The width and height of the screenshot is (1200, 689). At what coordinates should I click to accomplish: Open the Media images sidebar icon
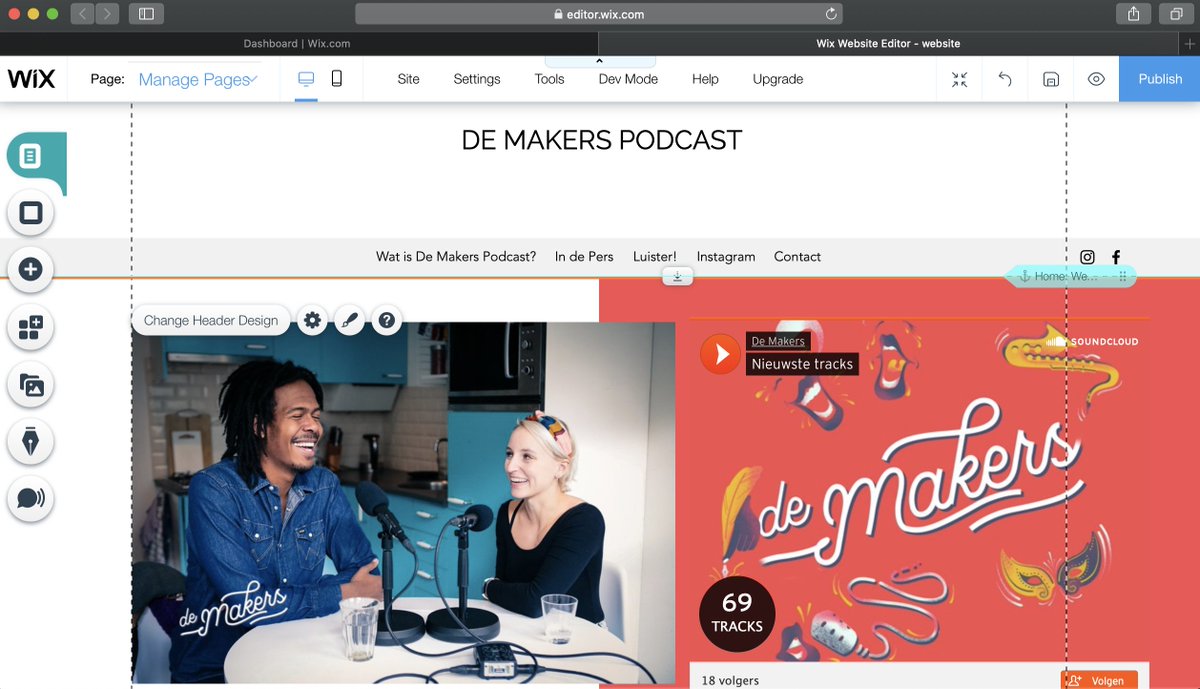pos(31,384)
